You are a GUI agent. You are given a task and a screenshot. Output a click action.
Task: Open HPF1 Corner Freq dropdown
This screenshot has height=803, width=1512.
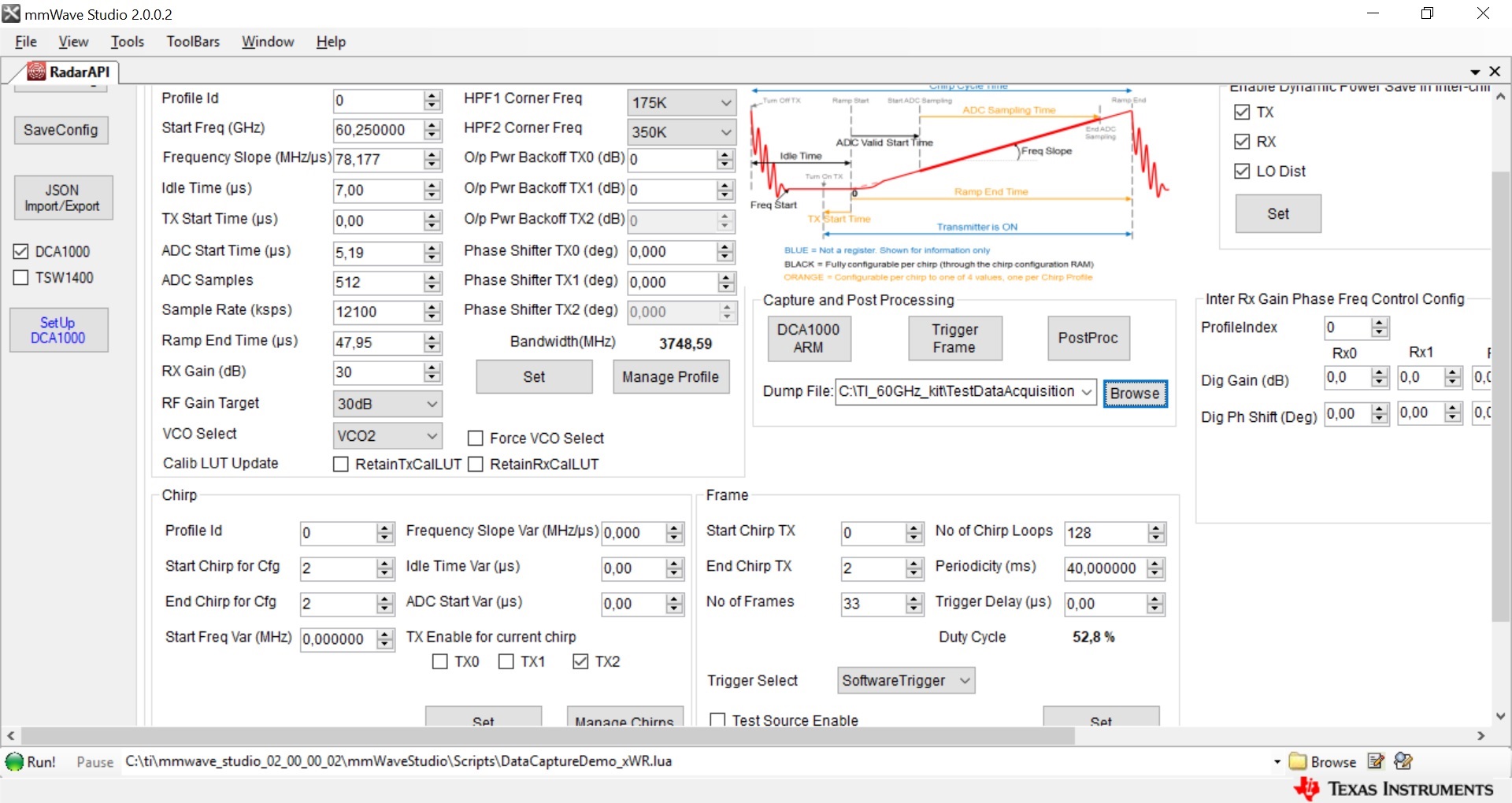coord(682,102)
